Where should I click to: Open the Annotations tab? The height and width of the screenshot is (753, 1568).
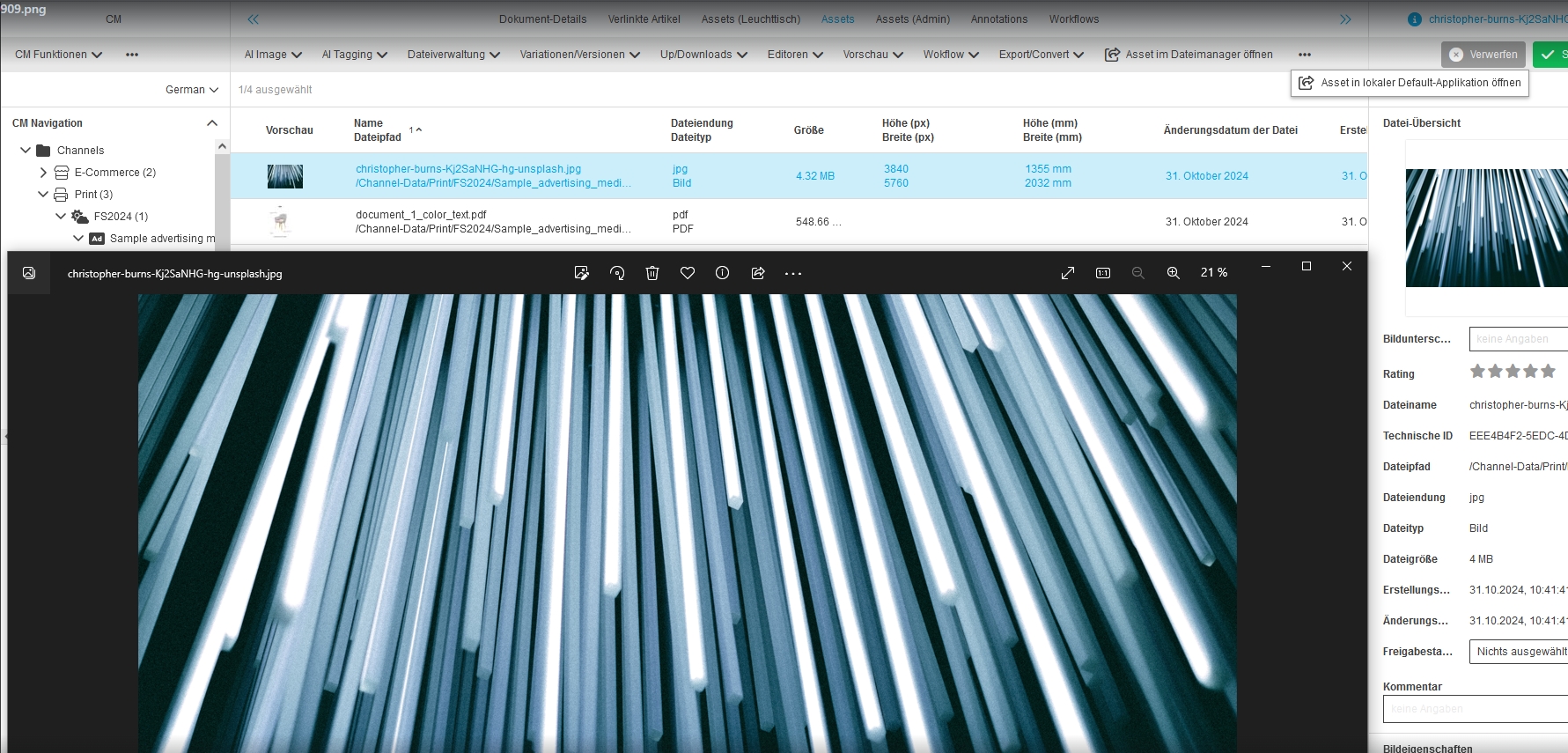(x=998, y=19)
